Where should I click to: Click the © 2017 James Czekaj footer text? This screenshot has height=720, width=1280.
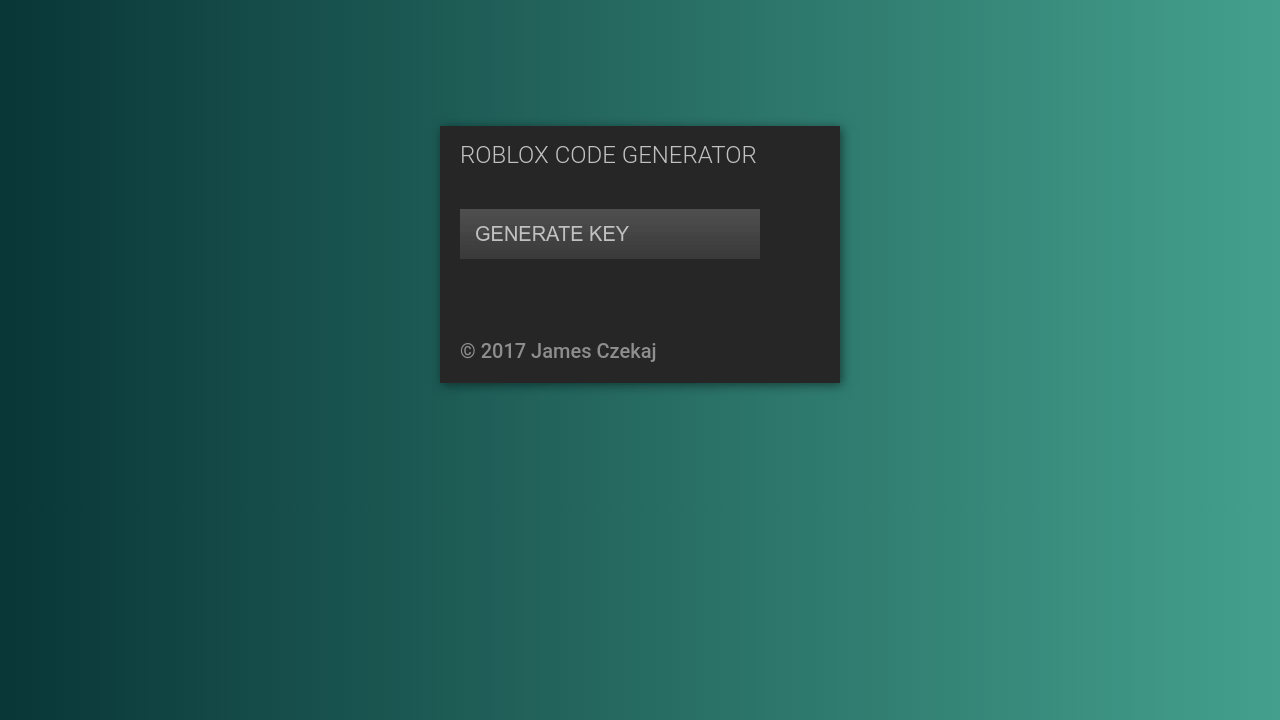[558, 351]
